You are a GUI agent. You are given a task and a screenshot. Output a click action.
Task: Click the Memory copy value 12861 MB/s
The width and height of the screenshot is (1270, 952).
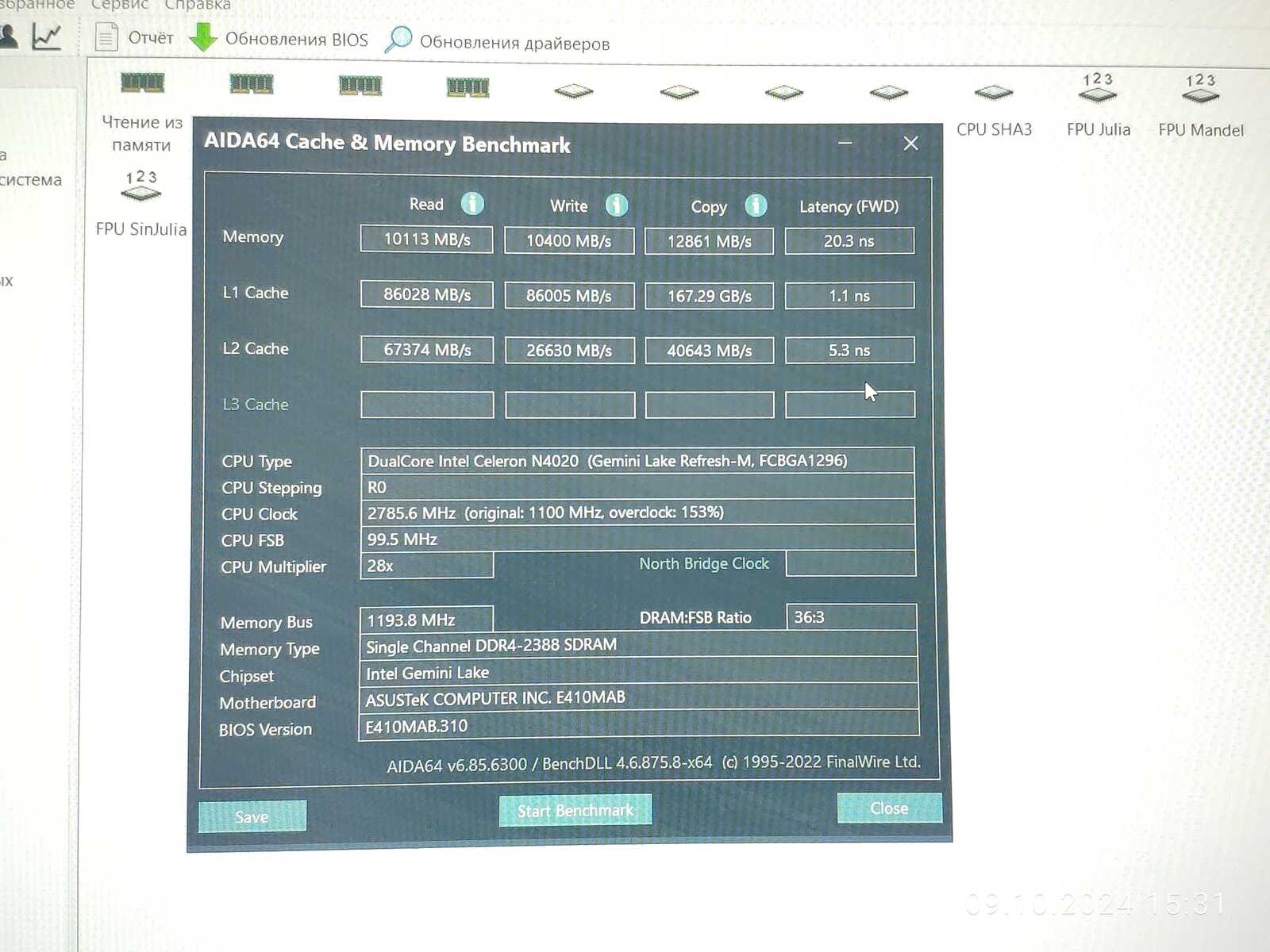(709, 241)
